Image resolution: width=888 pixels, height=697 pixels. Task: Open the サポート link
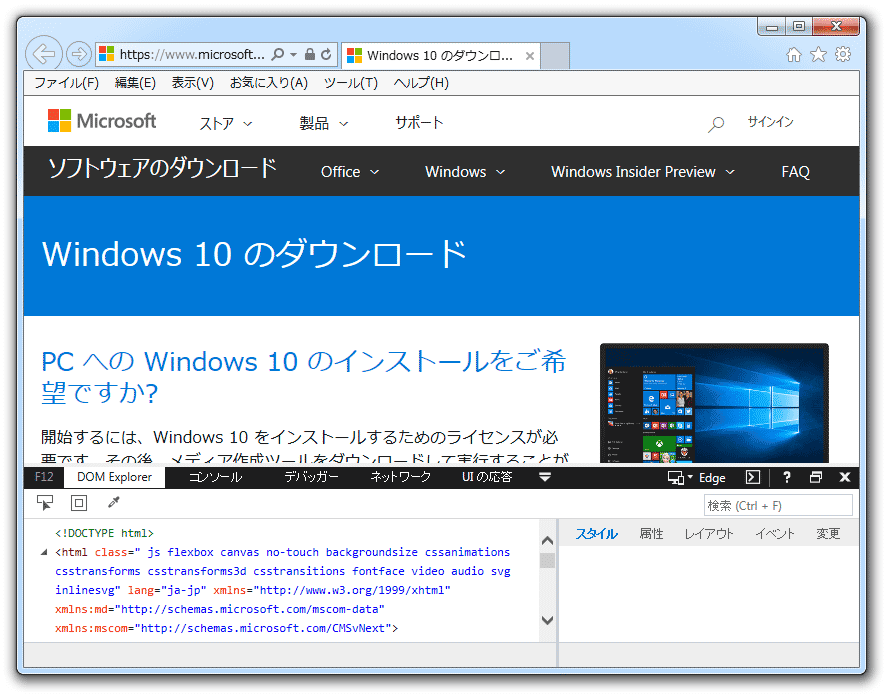419,122
